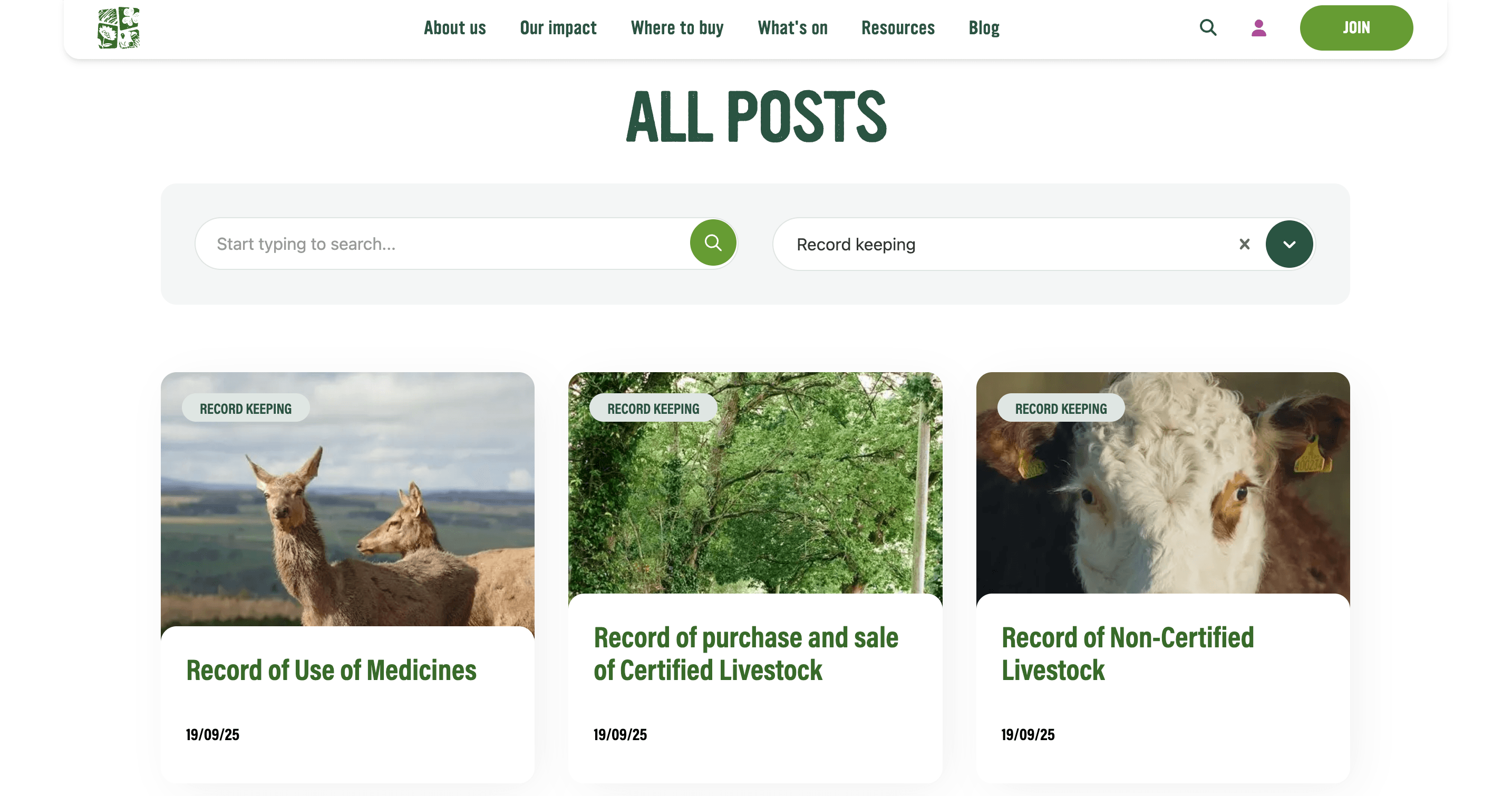Screen dimensions: 1512x796
Task: Open site search via header magnifier icon
Action: point(1208,27)
